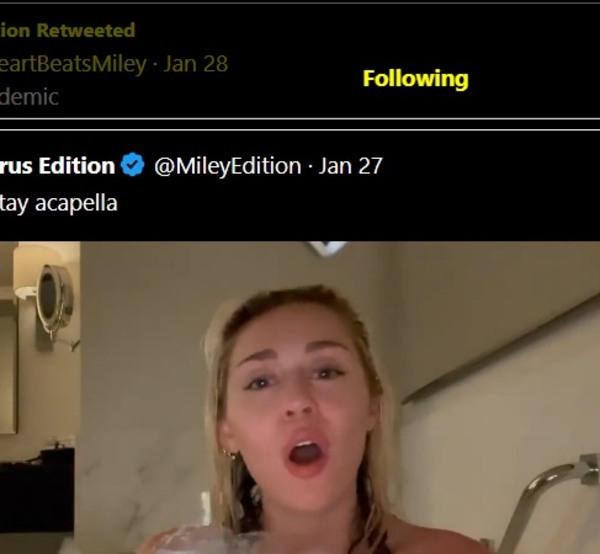Click the white arrow shape atop the video
The height and width of the screenshot is (554, 600).
pos(327,247)
